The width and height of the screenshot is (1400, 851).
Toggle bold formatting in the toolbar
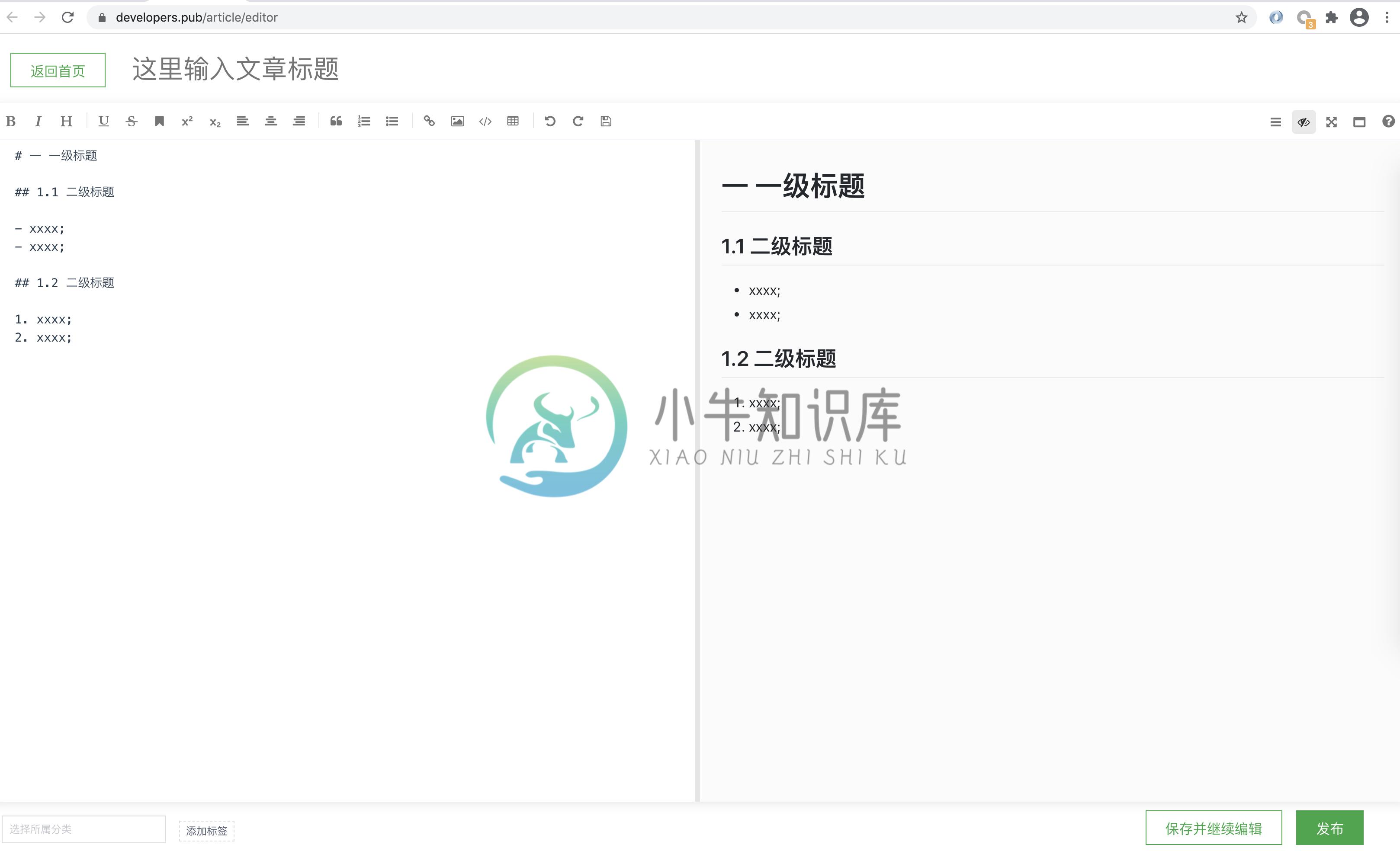tap(11, 121)
